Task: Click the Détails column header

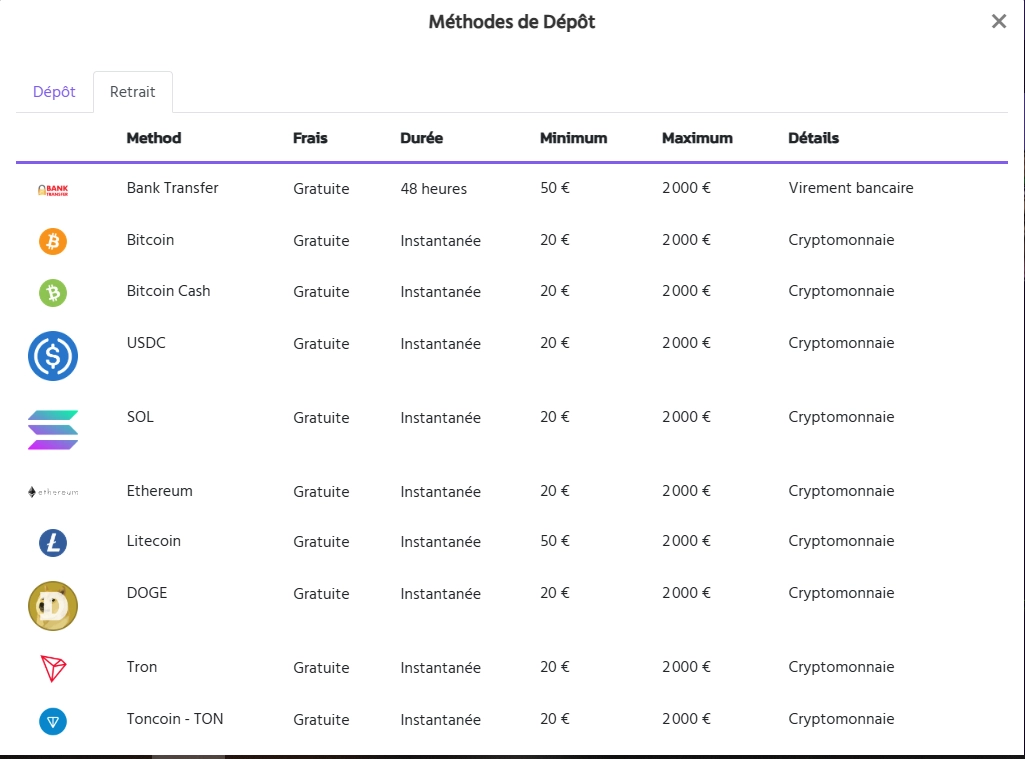Action: pyautogui.click(x=813, y=138)
